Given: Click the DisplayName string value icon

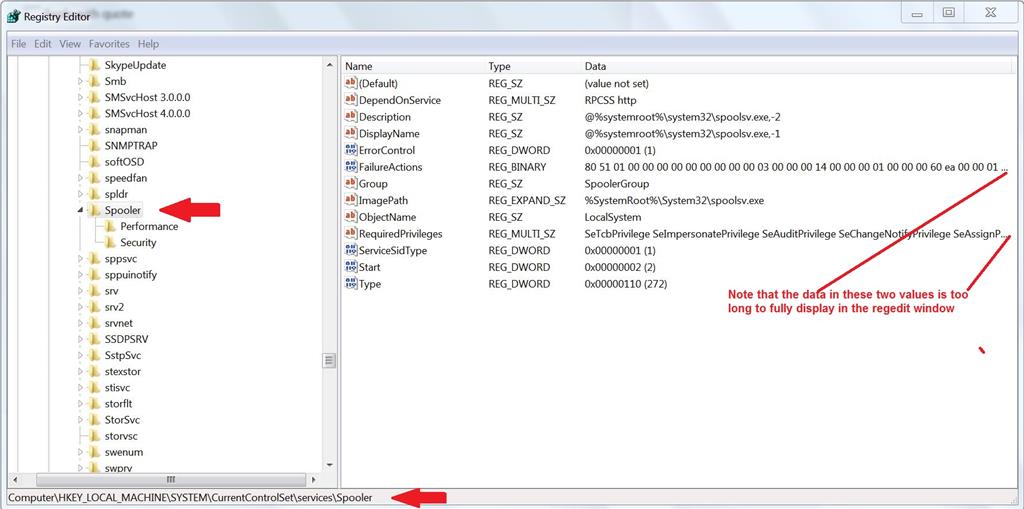Looking at the screenshot, I should [x=351, y=133].
